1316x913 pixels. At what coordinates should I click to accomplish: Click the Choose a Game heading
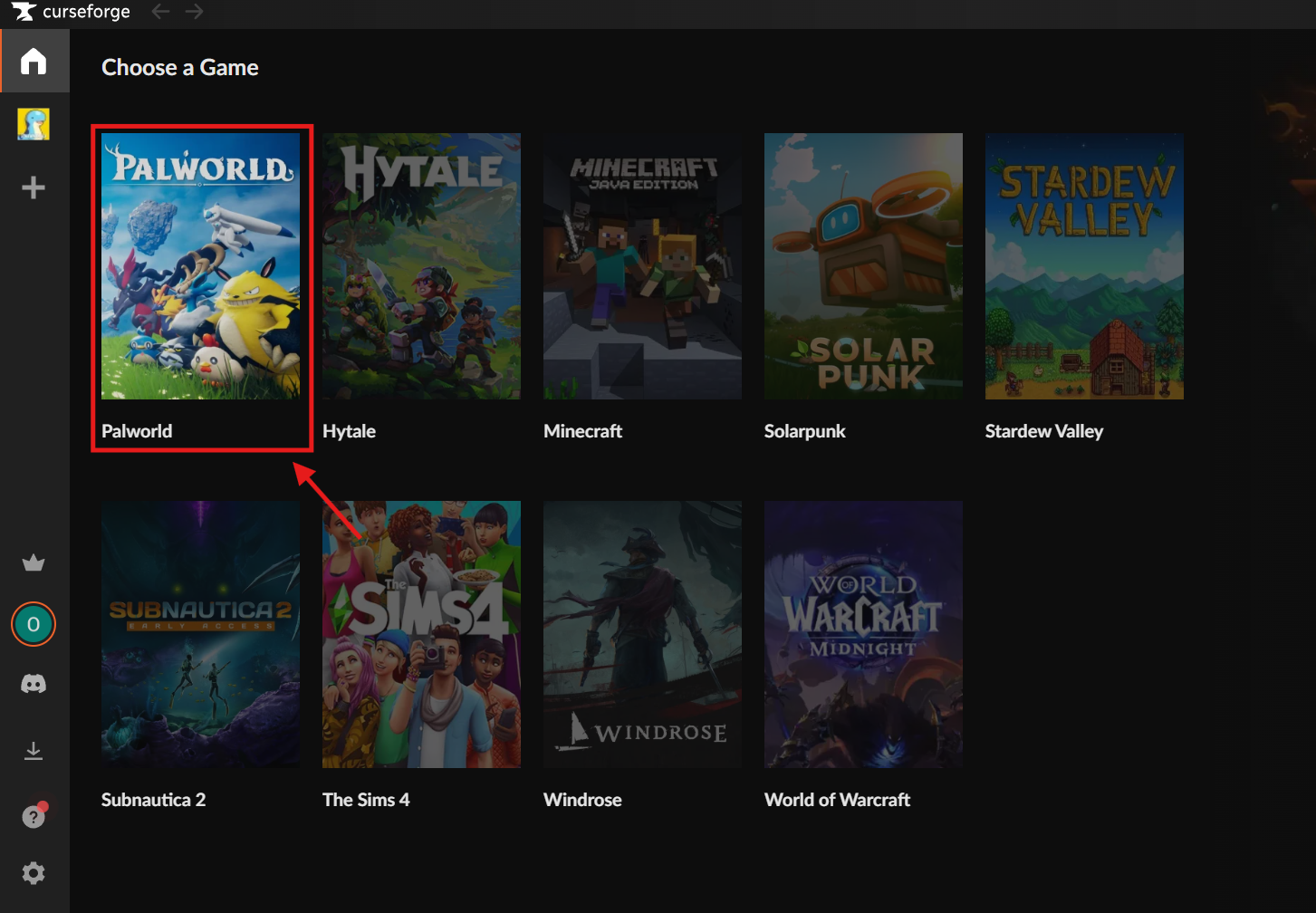tap(179, 68)
